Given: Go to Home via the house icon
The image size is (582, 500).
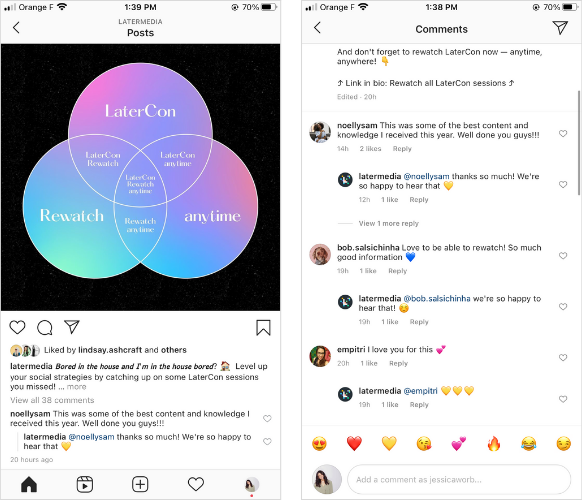Looking at the screenshot, I should (x=29, y=484).
